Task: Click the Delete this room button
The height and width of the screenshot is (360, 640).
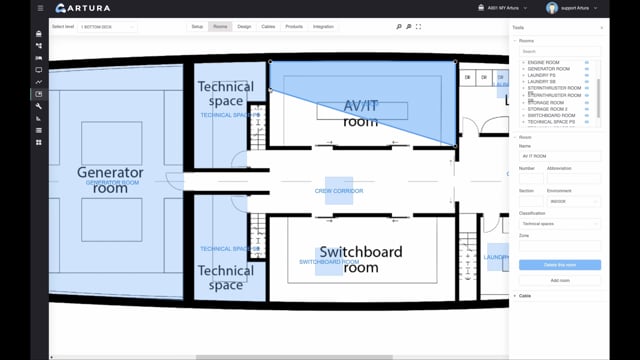Action: 560,265
